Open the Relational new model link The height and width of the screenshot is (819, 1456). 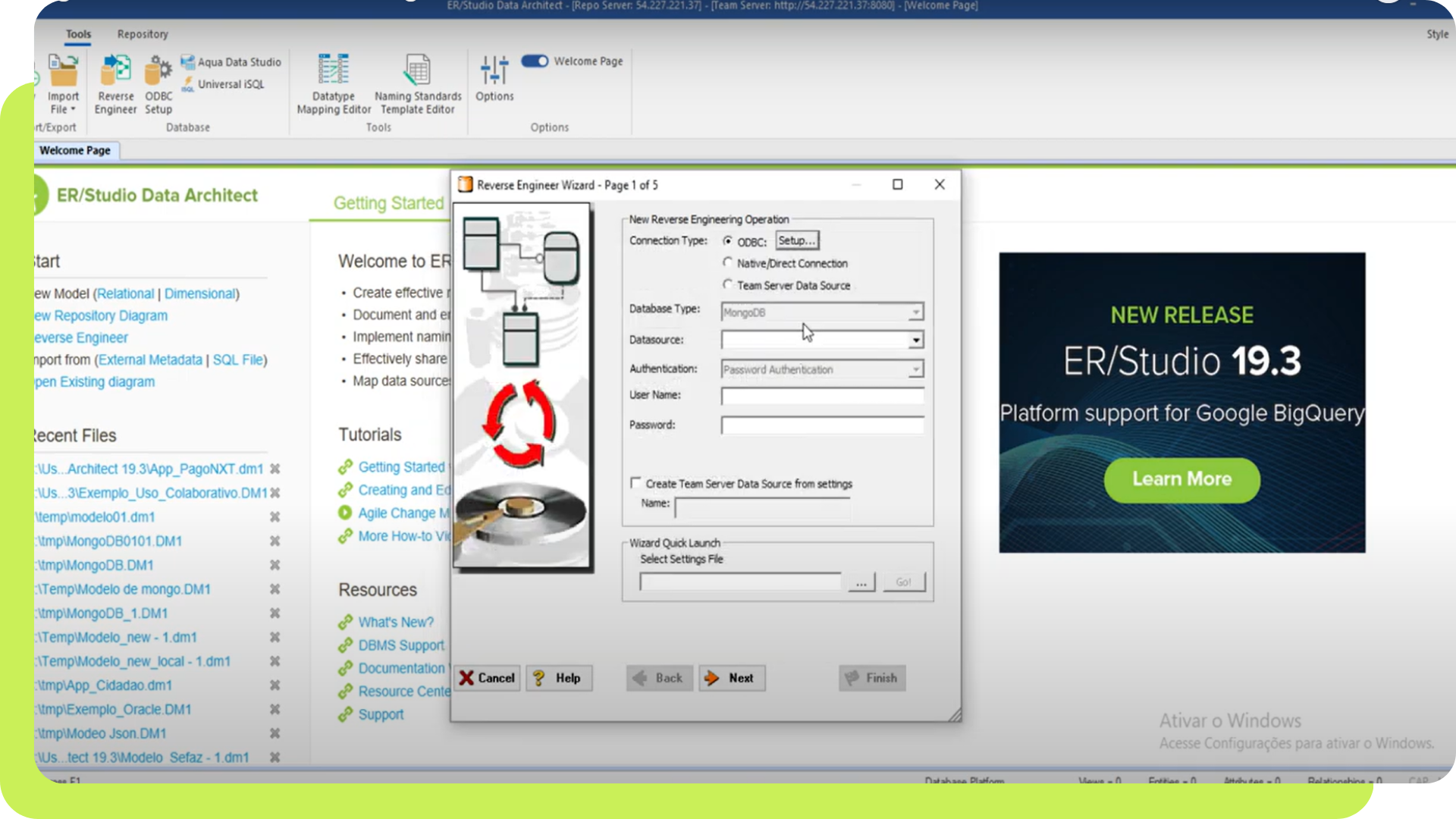click(x=125, y=293)
